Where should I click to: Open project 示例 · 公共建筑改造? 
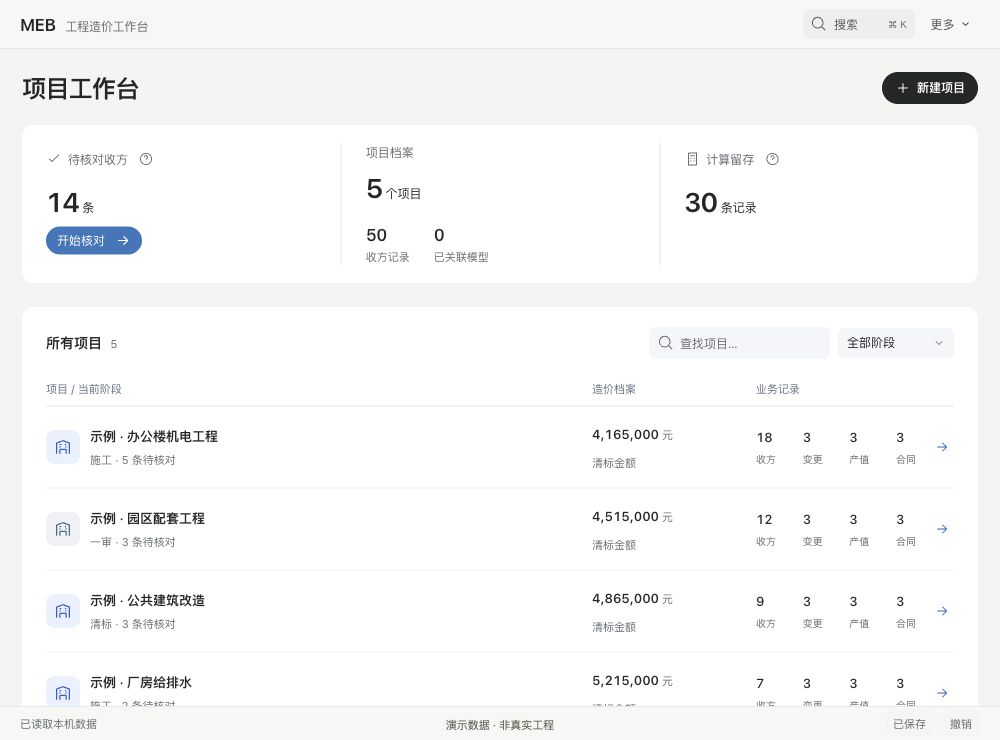(x=147, y=600)
